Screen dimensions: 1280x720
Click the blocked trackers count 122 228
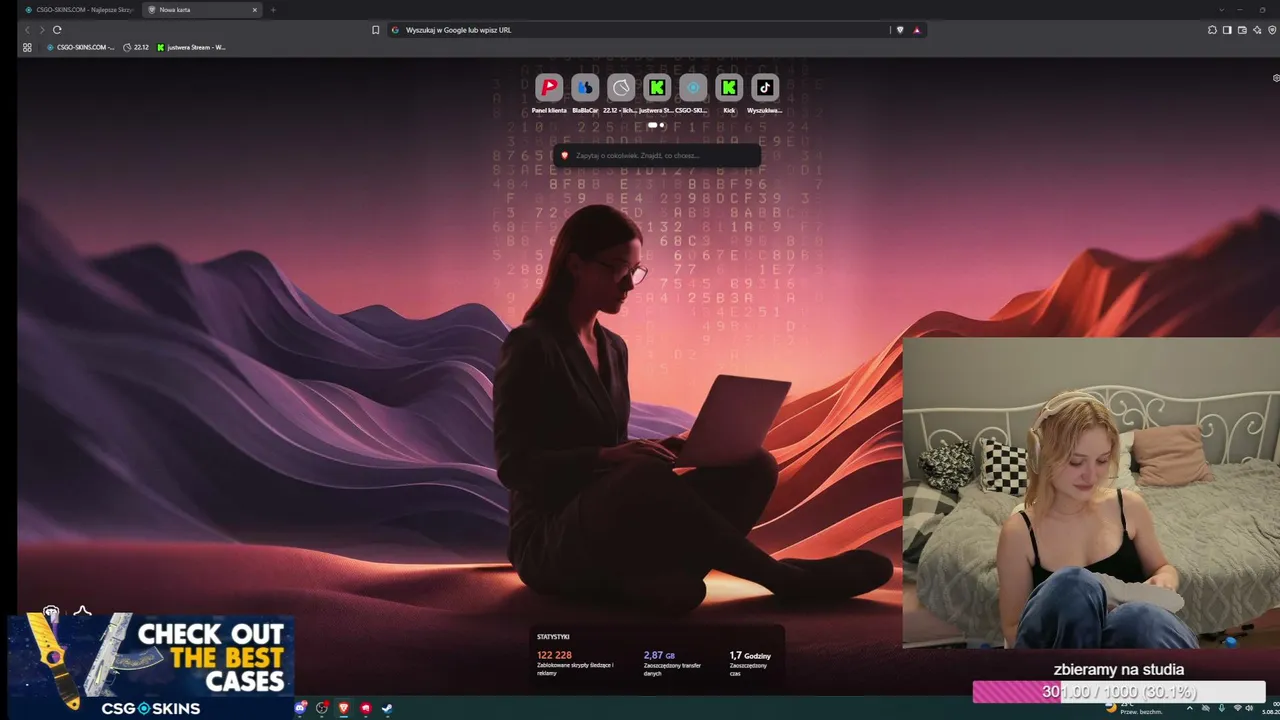[x=554, y=655]
